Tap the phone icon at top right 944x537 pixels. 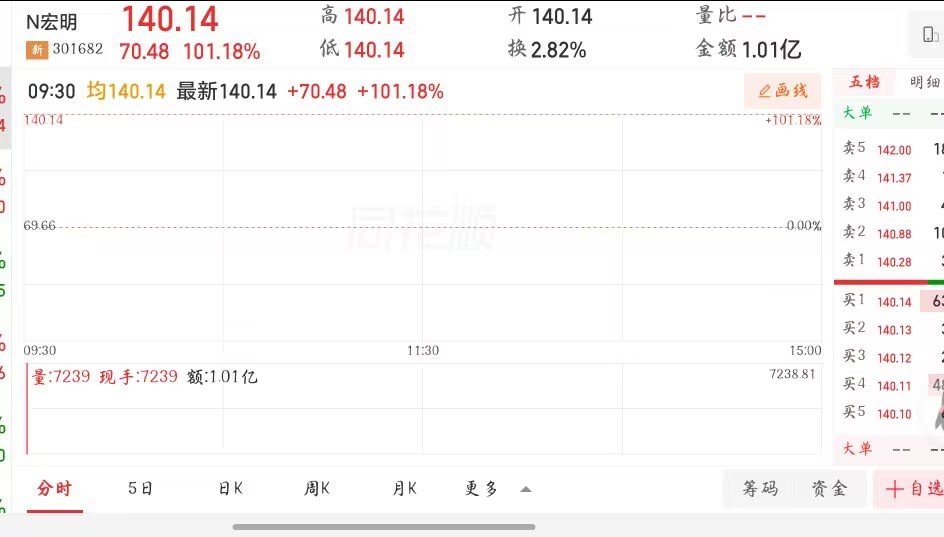click(x=929, y=36)
